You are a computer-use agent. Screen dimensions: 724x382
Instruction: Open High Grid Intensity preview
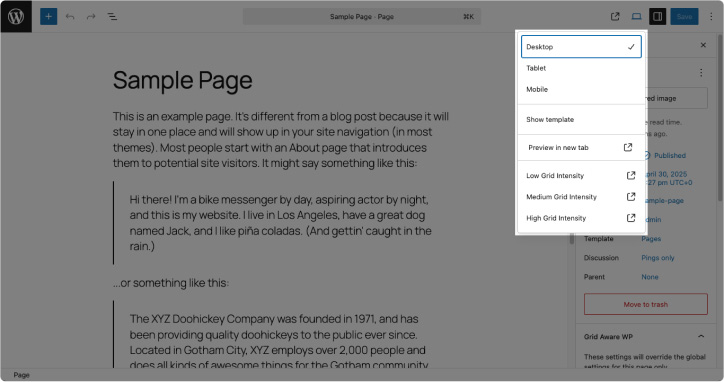coord(581,218)
